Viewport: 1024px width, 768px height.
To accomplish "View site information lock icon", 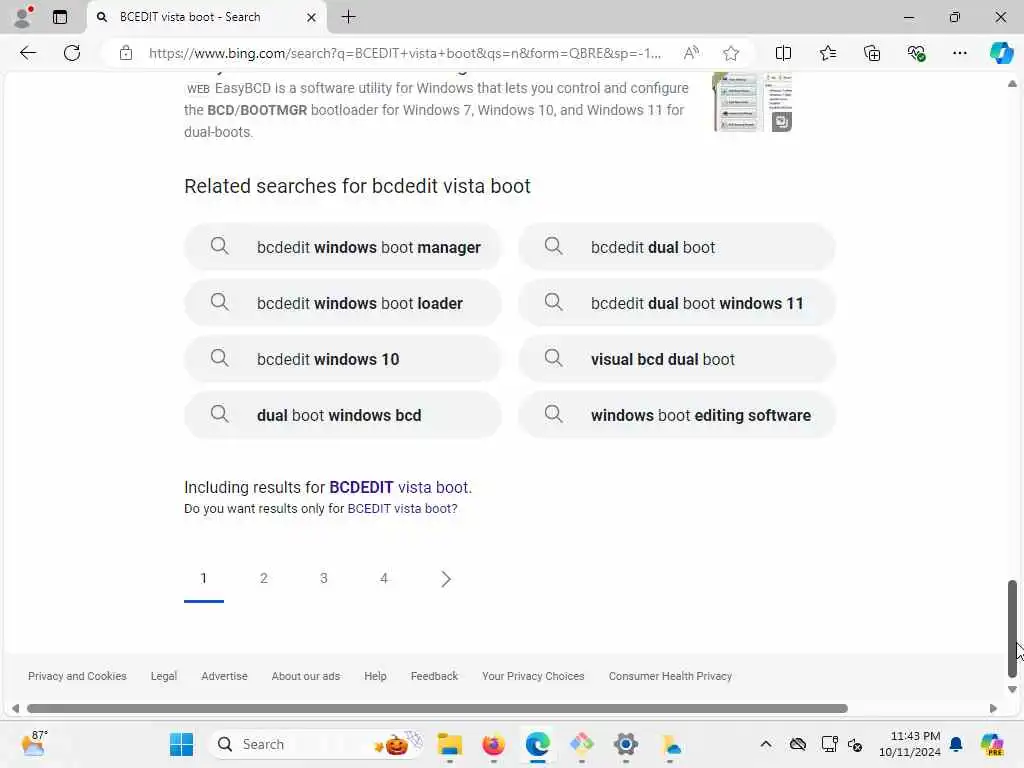I will click(126, 53).
